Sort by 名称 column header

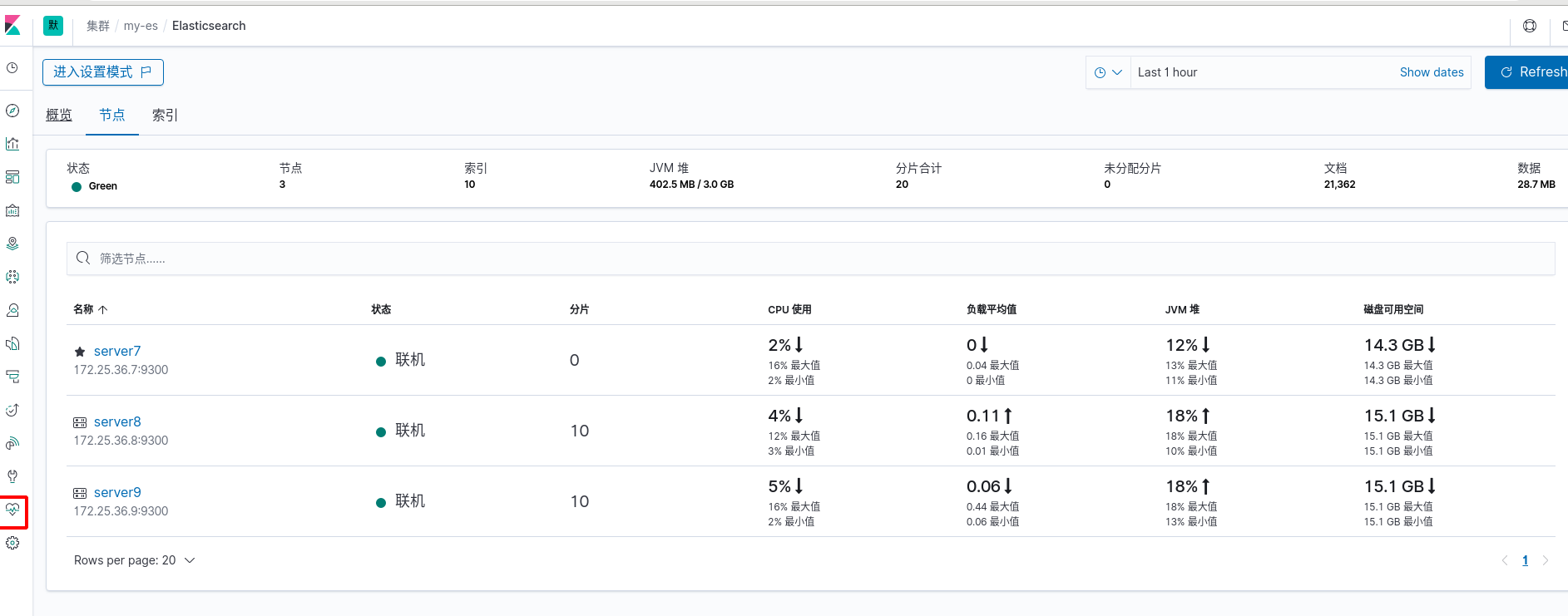(x=91, y=309)
